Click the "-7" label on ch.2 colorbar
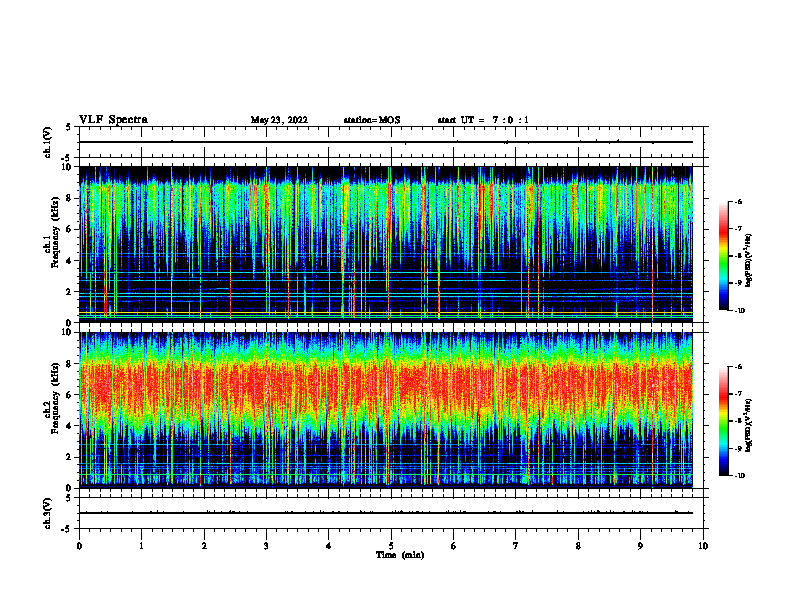Screen dimensions: 792x612 [x=737, y=394]
